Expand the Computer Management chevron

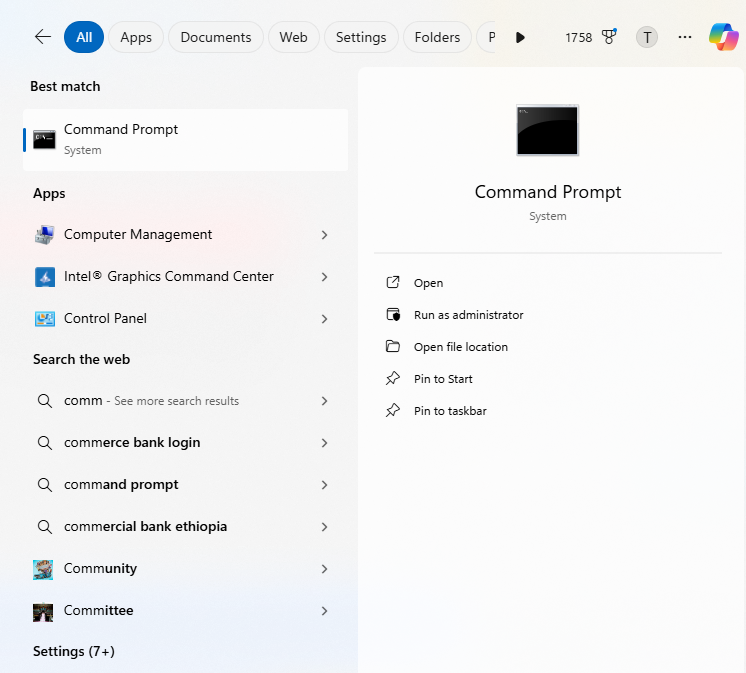pyautogui.click(x=324, y=235)
